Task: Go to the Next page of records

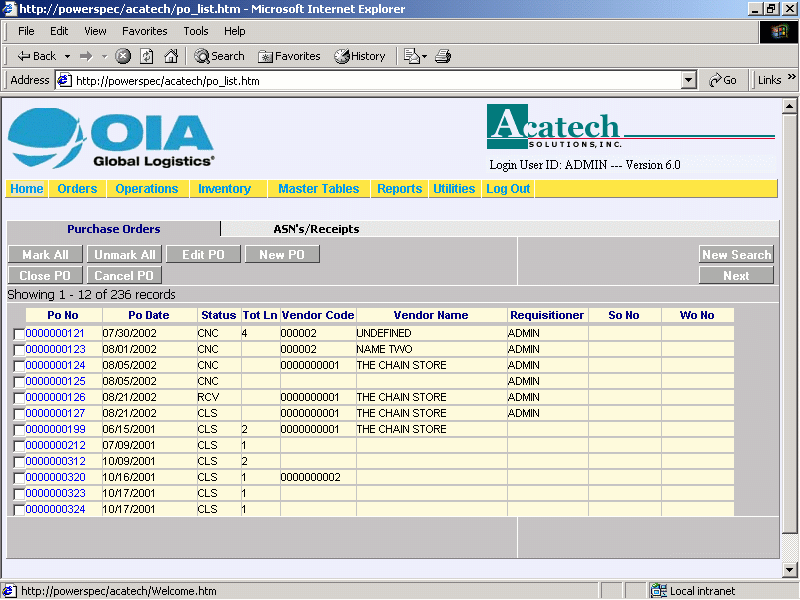Action: point(736,276)
